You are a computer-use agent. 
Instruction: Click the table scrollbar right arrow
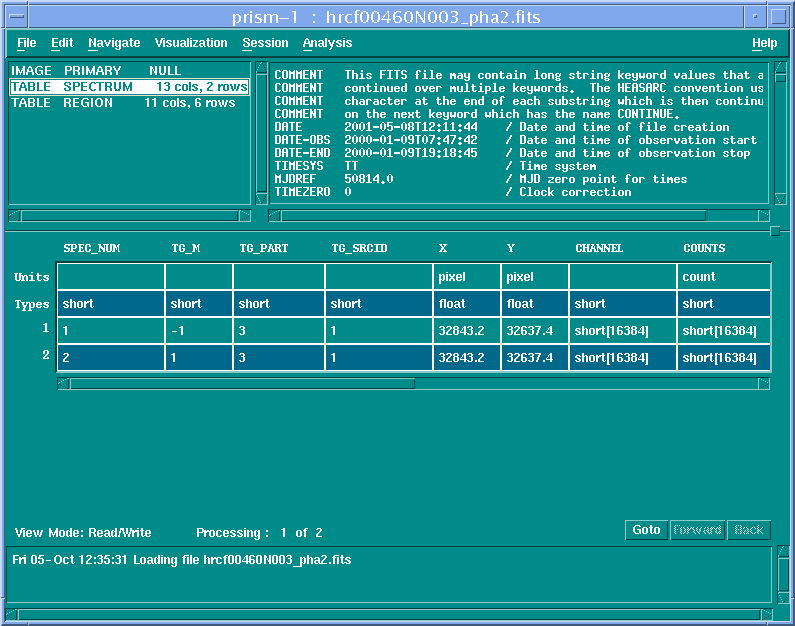(x=764, y=384)
